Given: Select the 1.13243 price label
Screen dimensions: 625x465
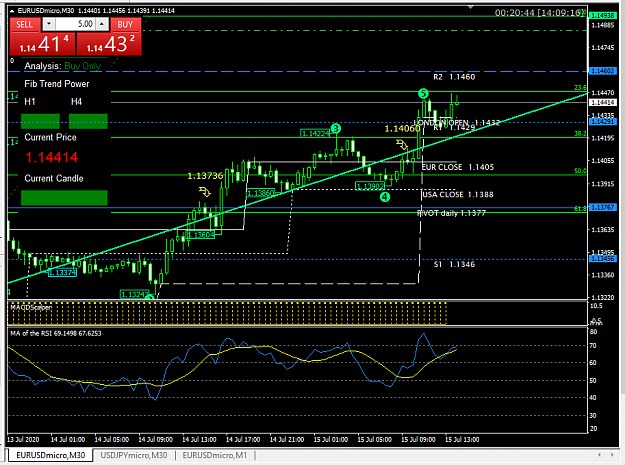Looking at the screenshot, I should [x=134, y=294].
